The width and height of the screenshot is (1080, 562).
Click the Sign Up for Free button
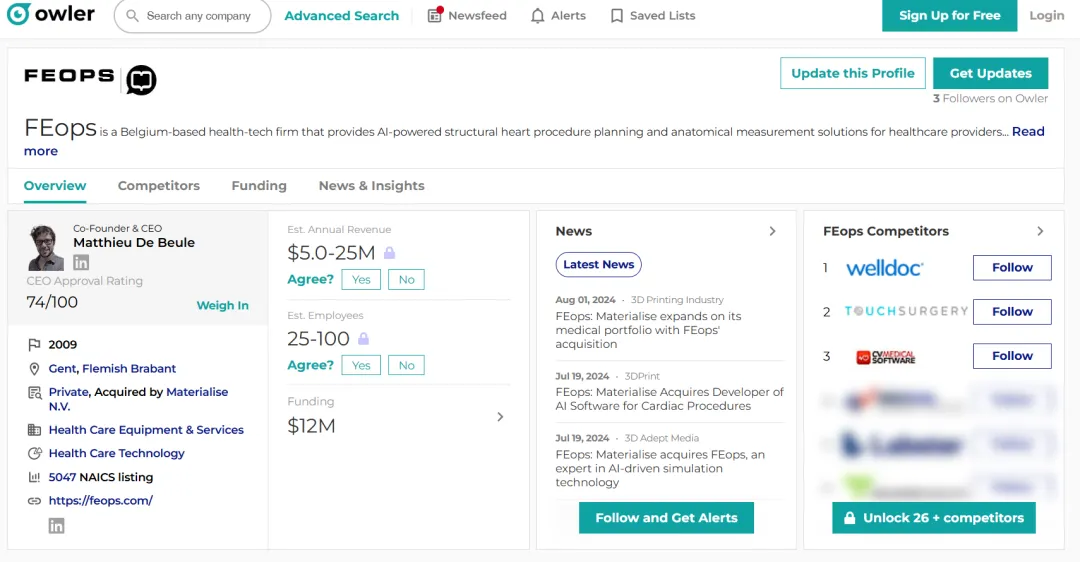click(949, 16)
